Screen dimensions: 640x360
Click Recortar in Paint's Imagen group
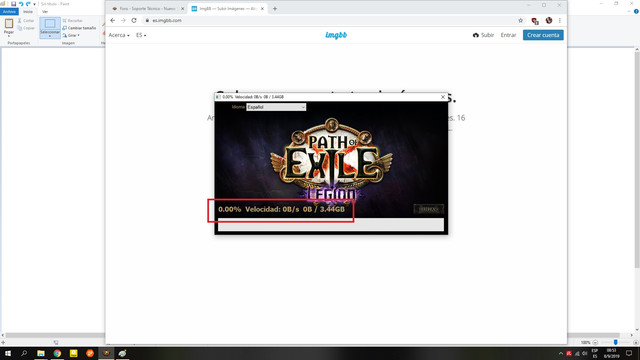coord(73,20)
